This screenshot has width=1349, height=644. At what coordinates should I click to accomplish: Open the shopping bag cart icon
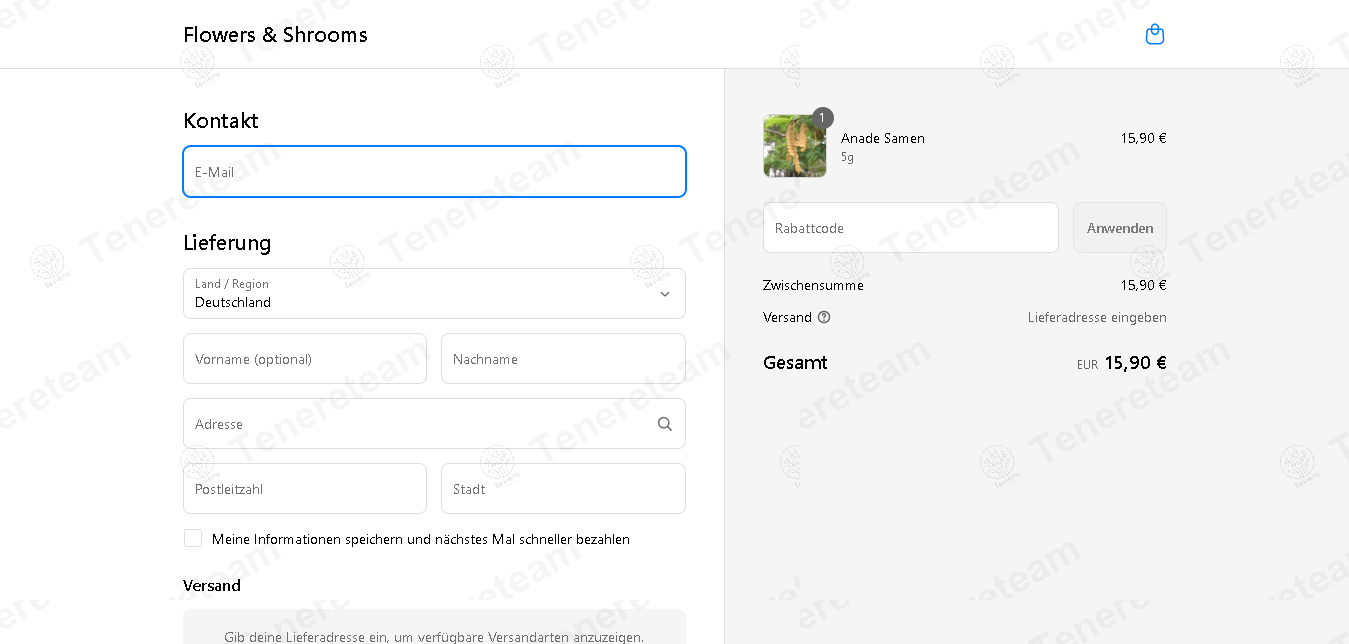pos(1155,35)
